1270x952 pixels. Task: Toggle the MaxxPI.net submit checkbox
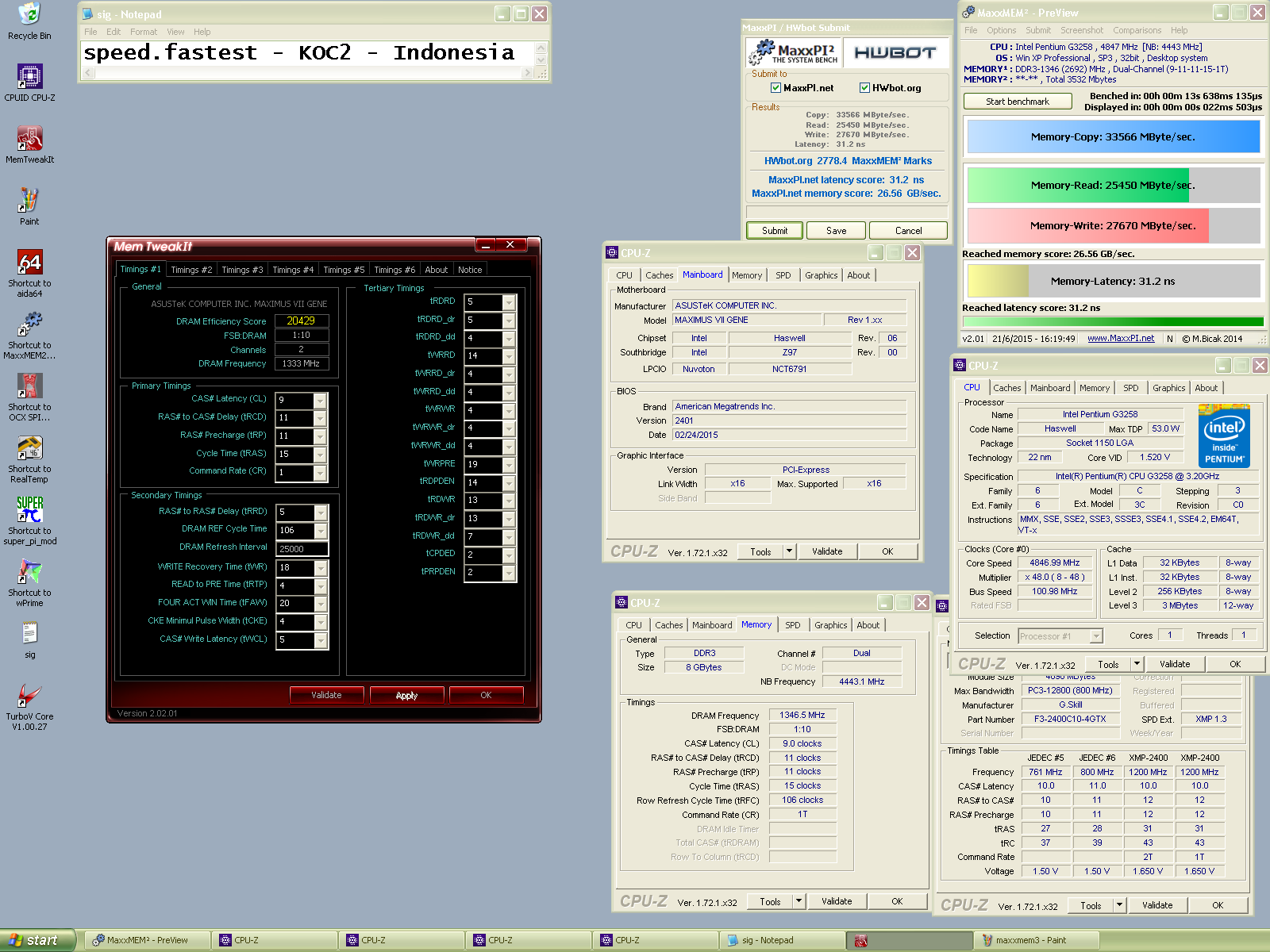[775, 88]
